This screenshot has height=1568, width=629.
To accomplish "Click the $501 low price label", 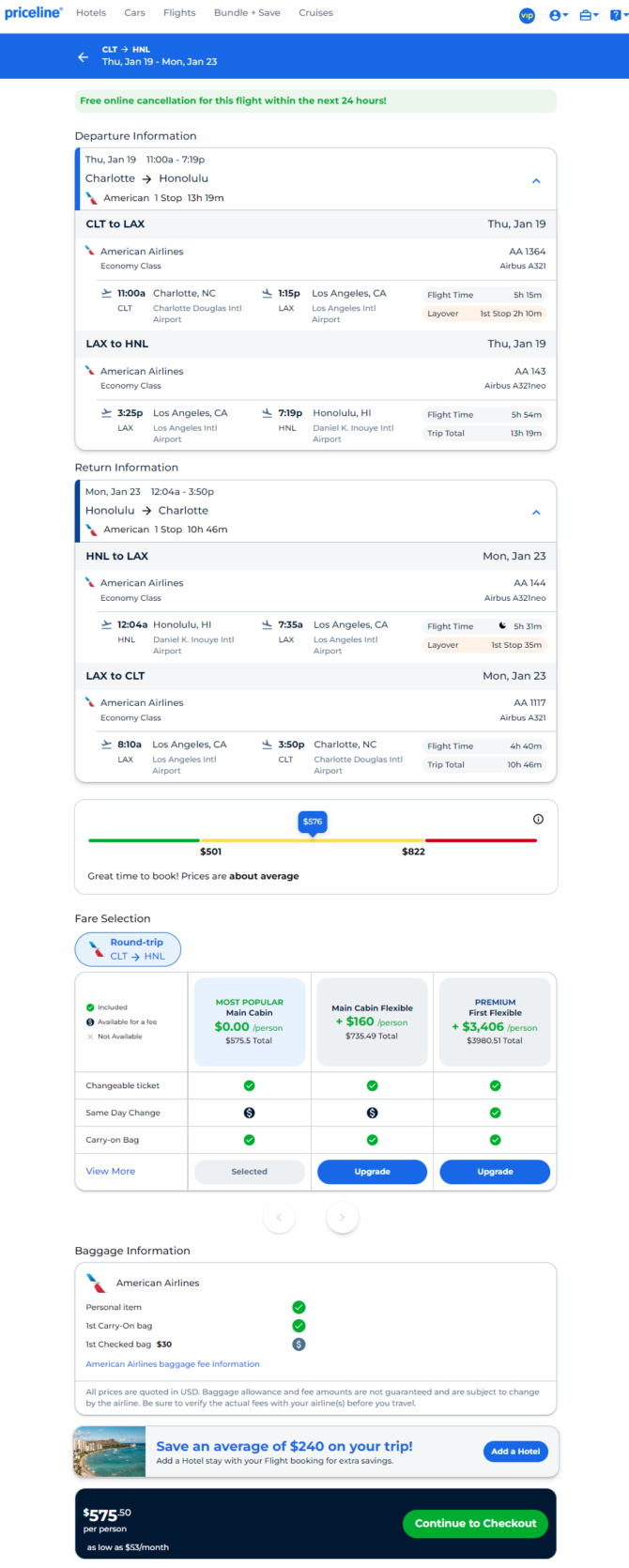I will 211,852.
